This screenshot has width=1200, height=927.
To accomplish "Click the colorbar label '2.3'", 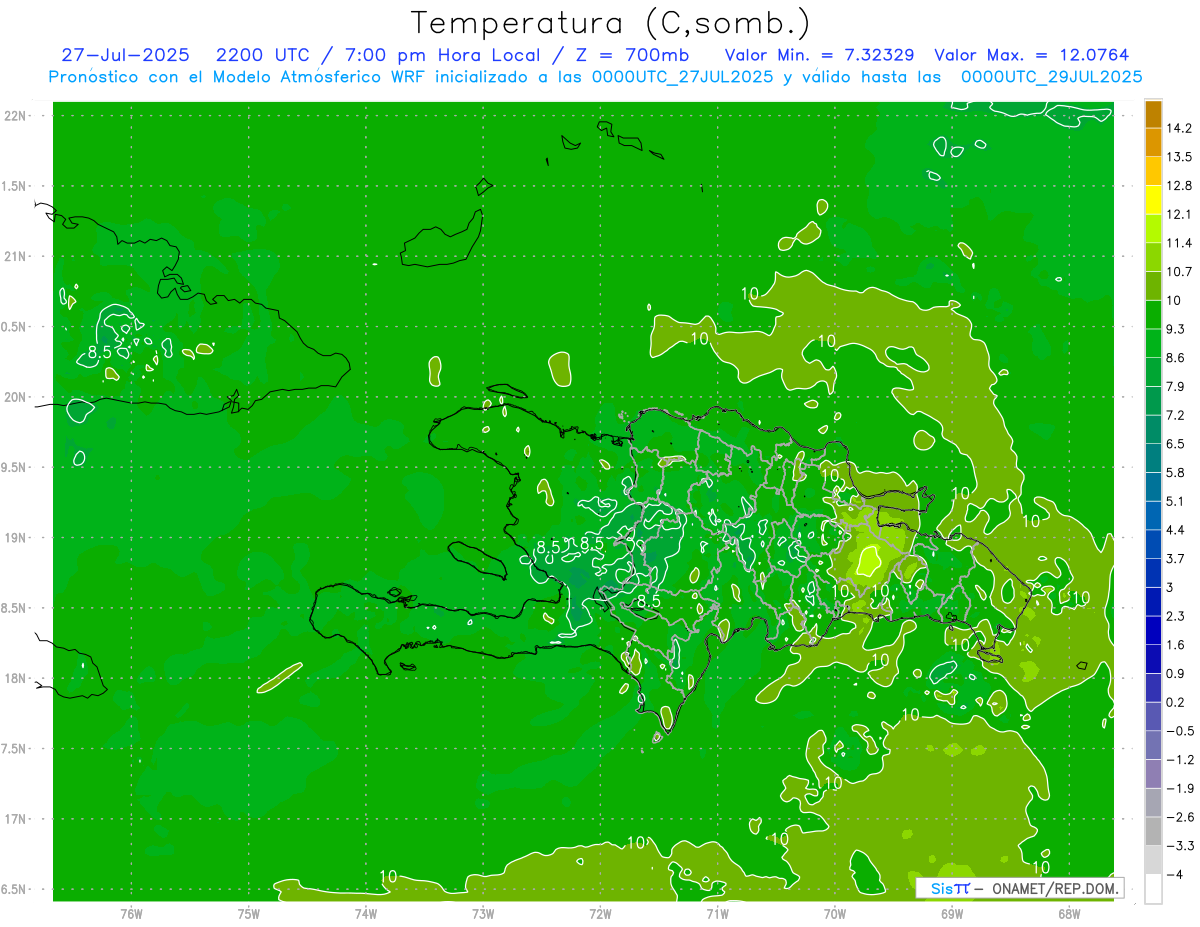I will click(1176, 616).
